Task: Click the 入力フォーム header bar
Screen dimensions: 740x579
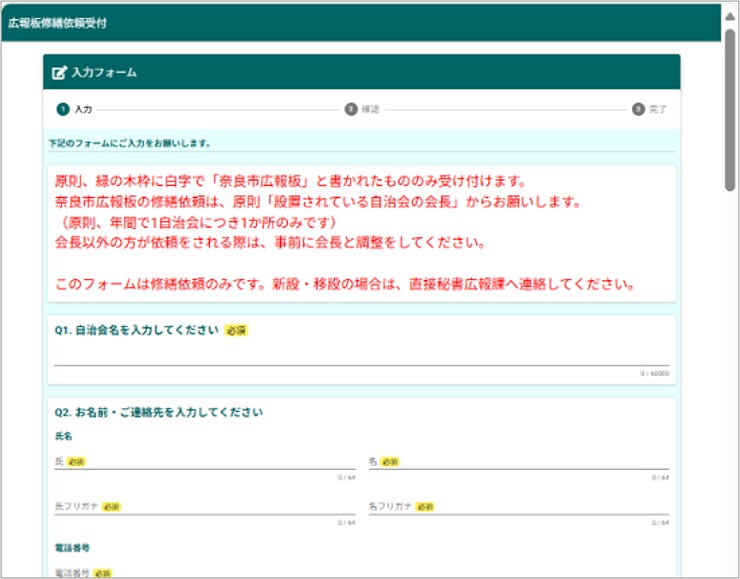Action: pyautogui.click(x=362, y=72)
